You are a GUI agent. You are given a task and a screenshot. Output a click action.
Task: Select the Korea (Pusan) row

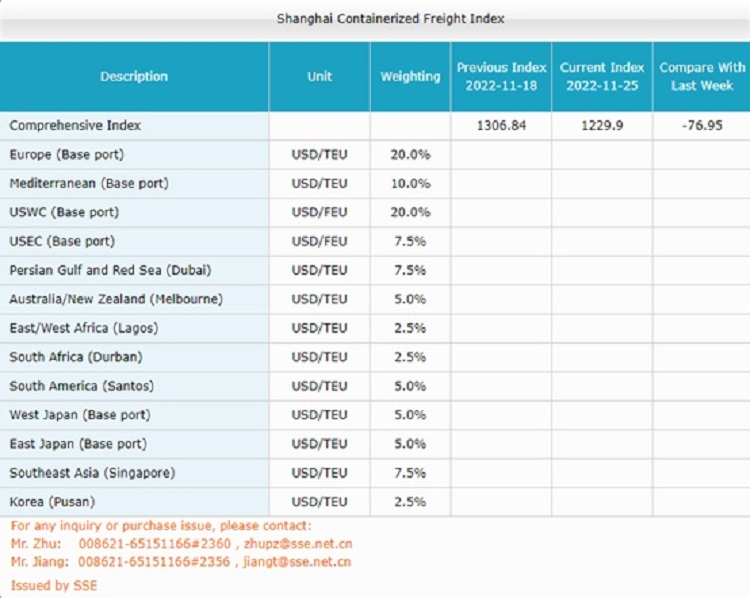pos(52,501)
